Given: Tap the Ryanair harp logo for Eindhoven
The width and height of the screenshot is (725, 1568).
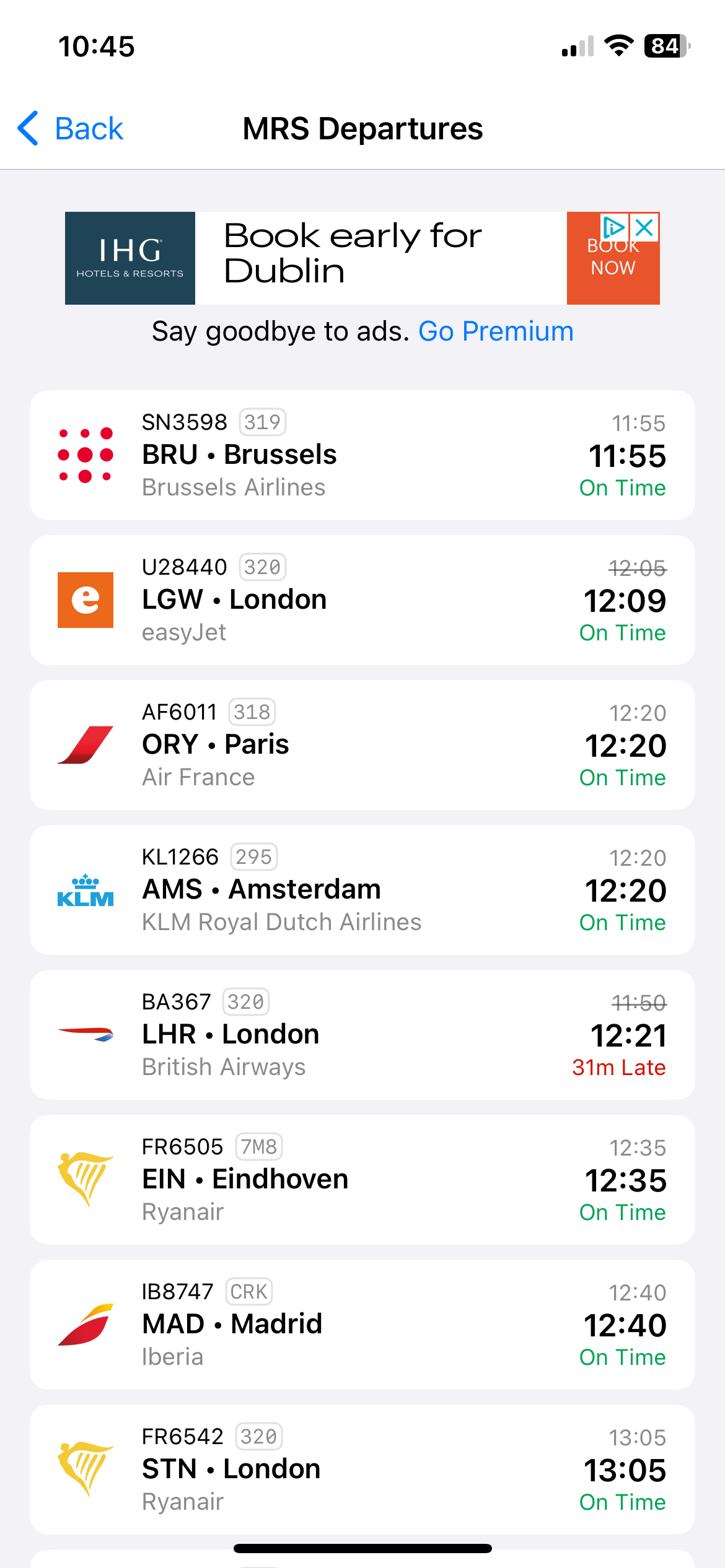Looking at the screenshot, I should pyautogui.click(x=86, y=1179).
